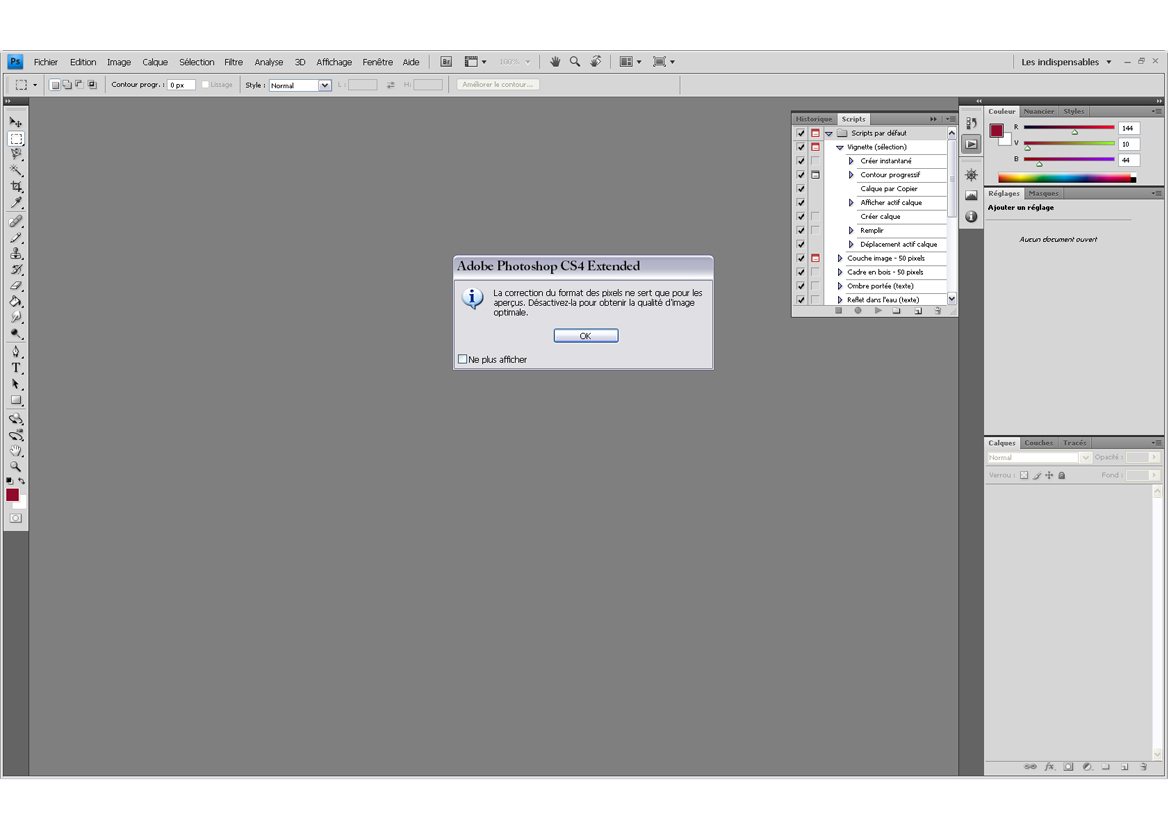Toggle the checkmark for 'Vignette (sélection)'

pos(801,147)
